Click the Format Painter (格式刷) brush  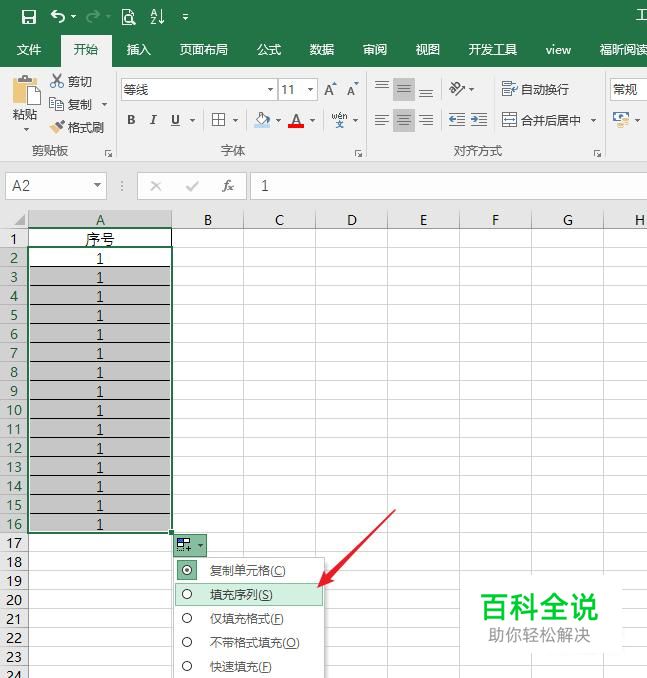pyautogui.click(x=57, y=127)
